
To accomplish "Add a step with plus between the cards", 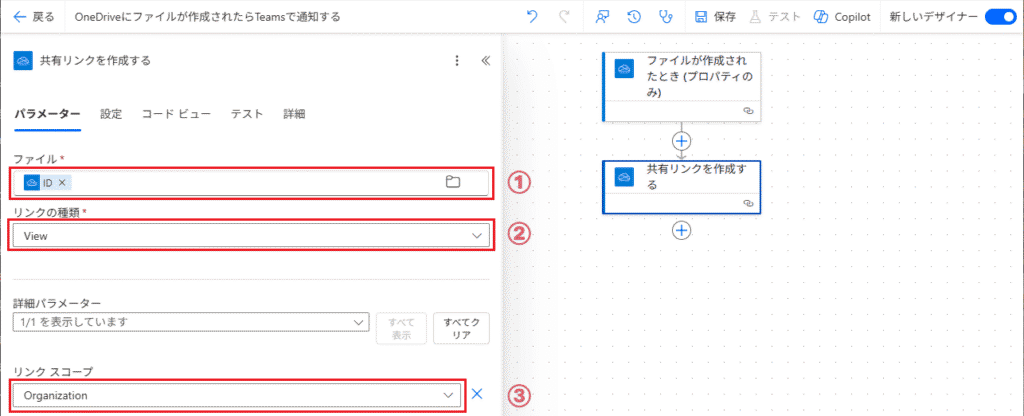I will coord(682,140).
